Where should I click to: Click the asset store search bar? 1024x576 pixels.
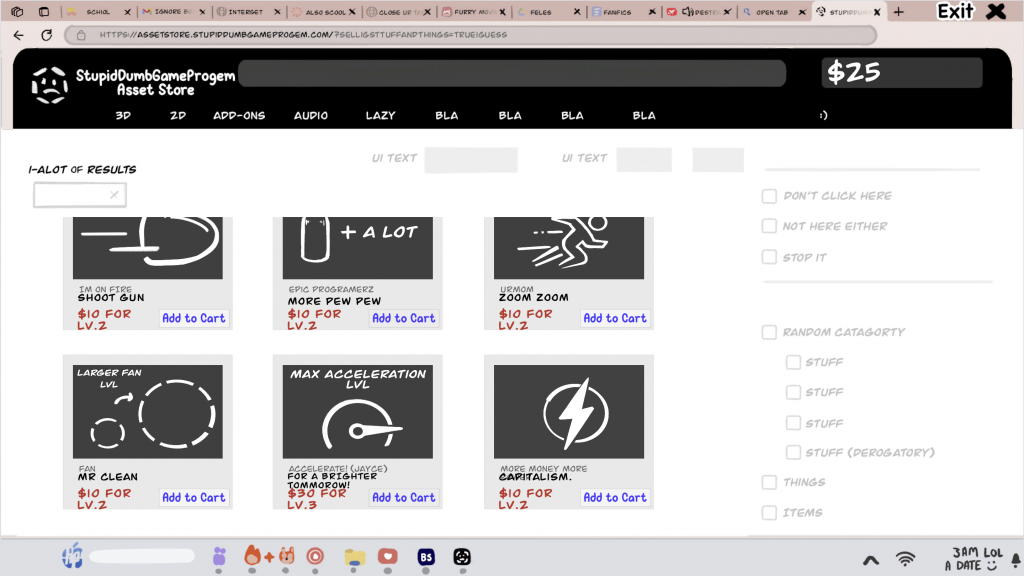click(x=511, y=74)
